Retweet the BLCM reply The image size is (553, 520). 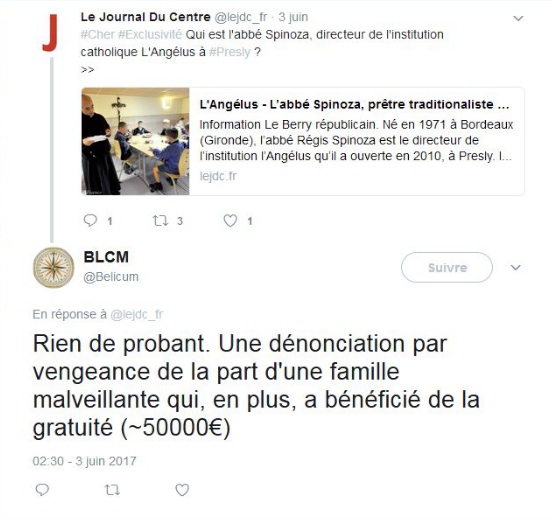tap(113, 490)
